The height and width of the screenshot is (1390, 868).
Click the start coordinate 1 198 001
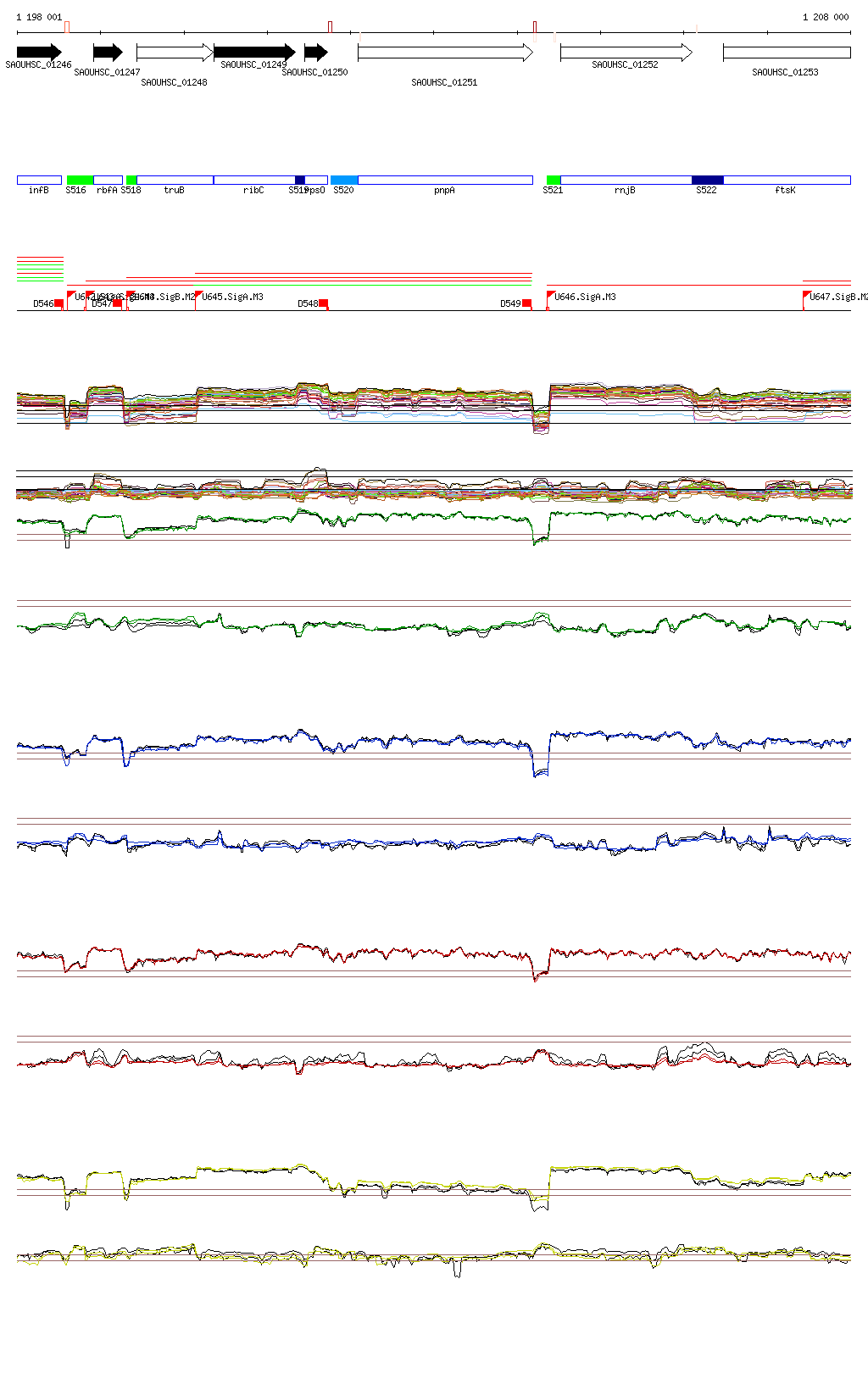(x=39, y=17)
